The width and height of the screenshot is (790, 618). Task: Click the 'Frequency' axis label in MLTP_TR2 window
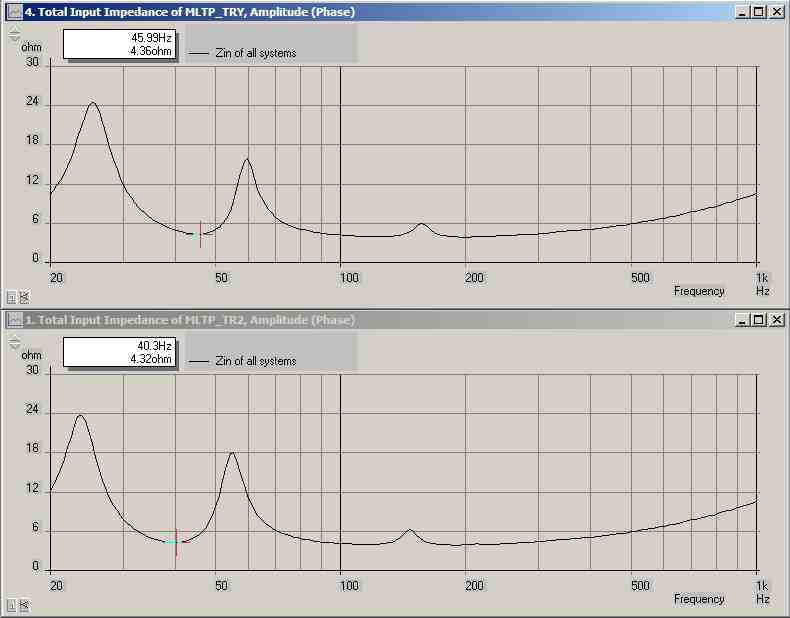coord(699,599)
